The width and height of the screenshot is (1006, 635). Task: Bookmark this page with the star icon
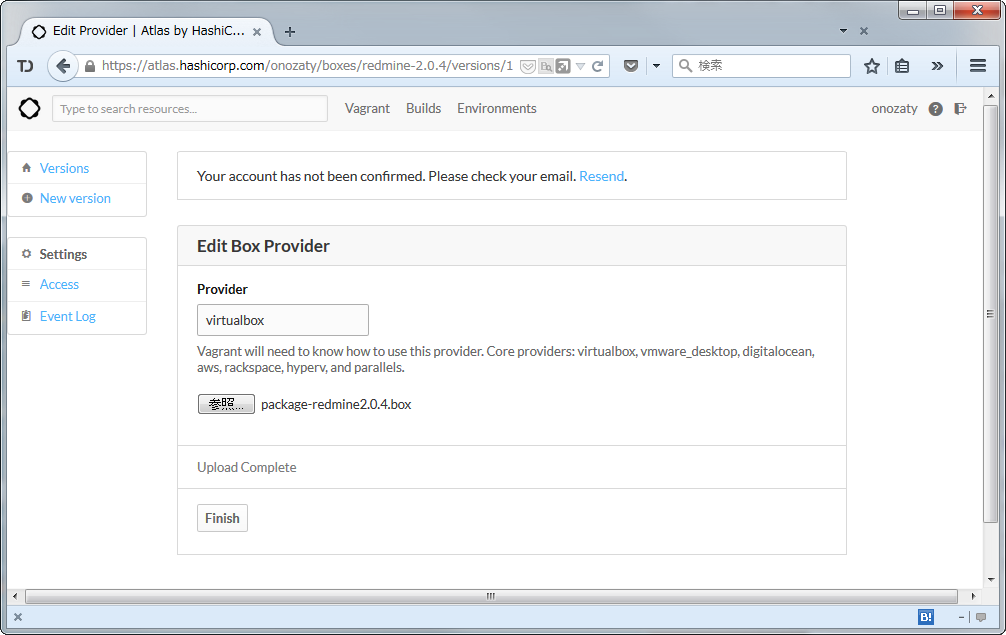tap(871, 66)
